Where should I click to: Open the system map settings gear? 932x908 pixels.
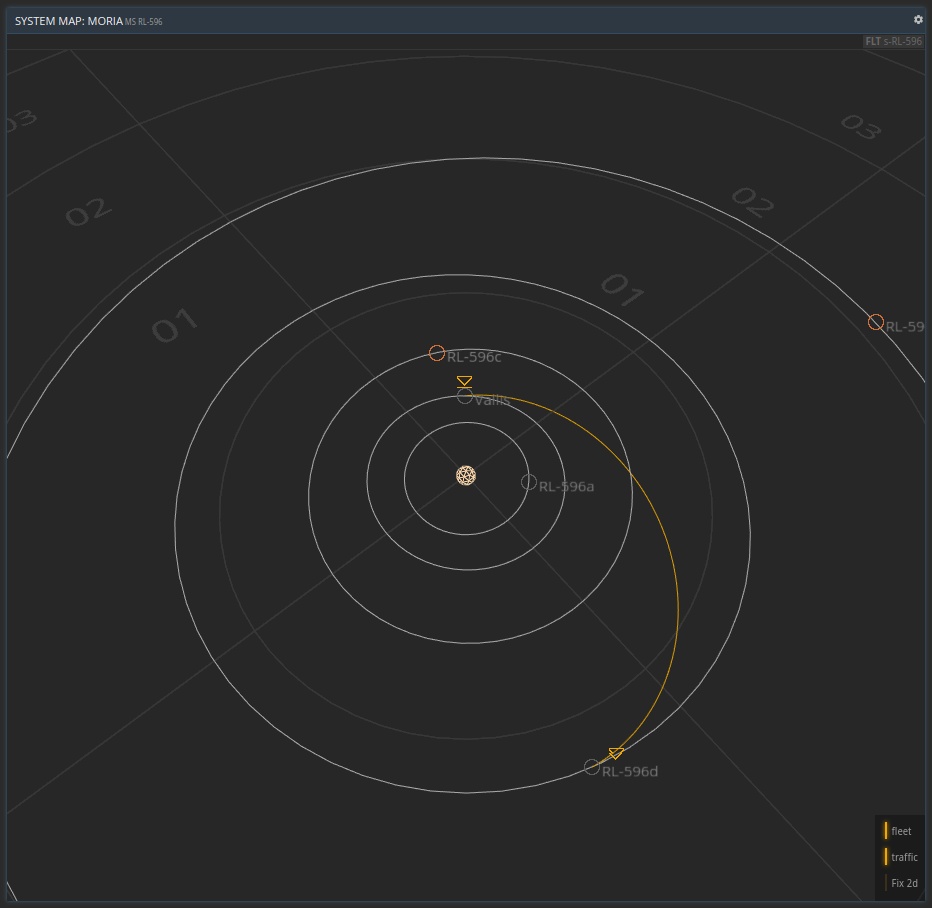(918, 20)
